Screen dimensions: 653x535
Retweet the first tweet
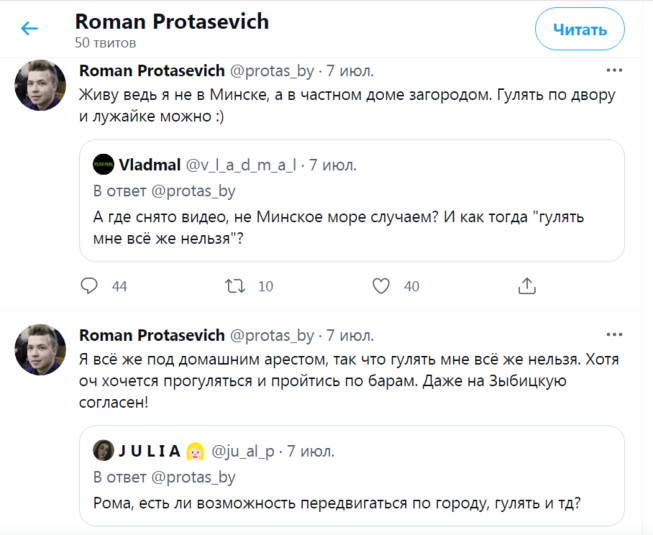[x=235, y=286]
